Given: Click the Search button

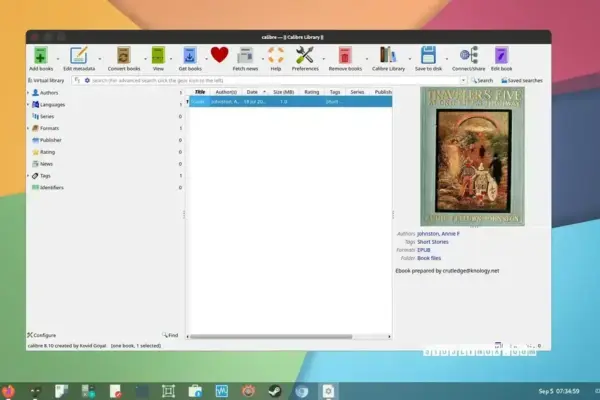Looking at the screenshot, I should pos(482,80).
